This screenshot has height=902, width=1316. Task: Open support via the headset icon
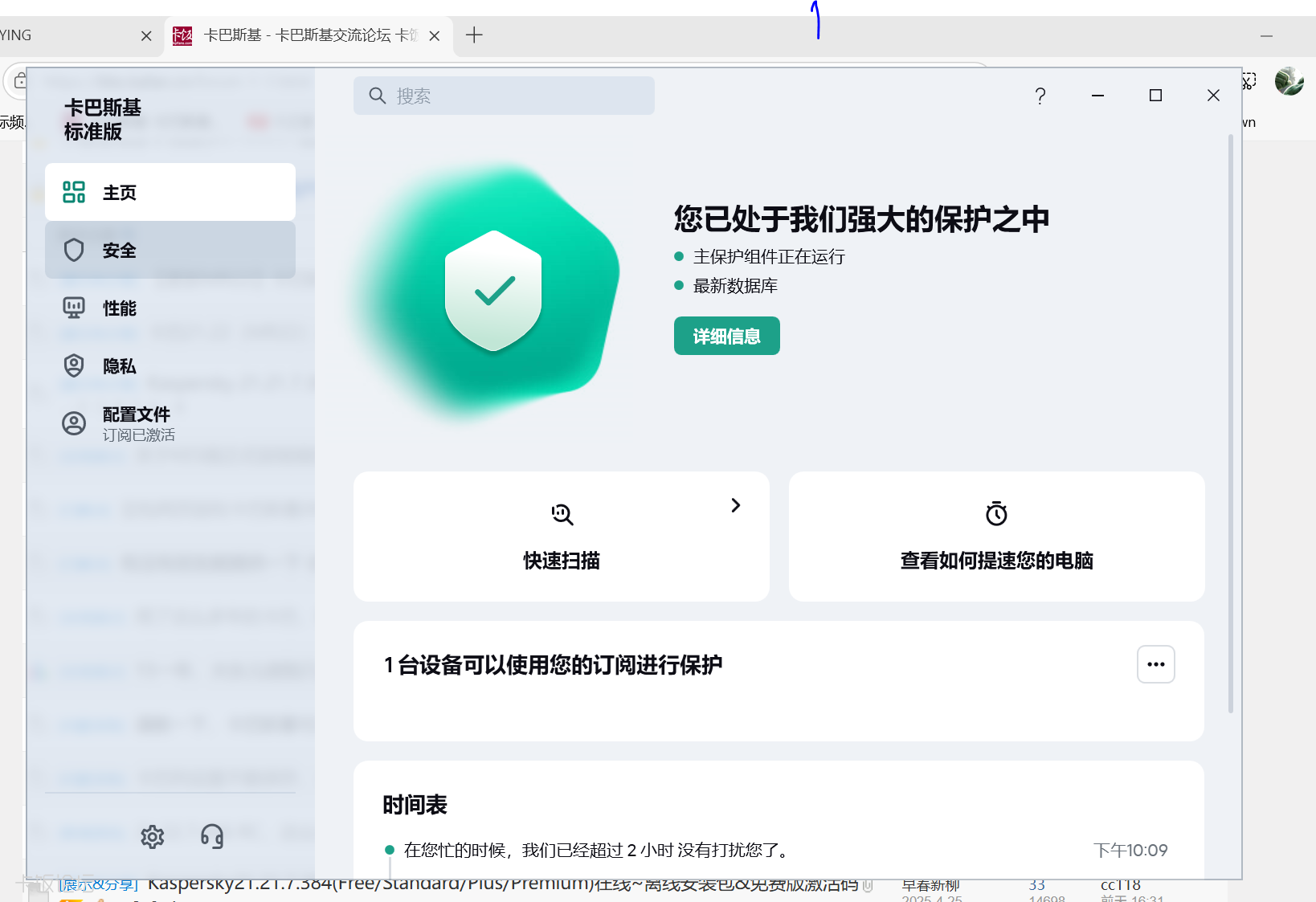tap(212, 837)
